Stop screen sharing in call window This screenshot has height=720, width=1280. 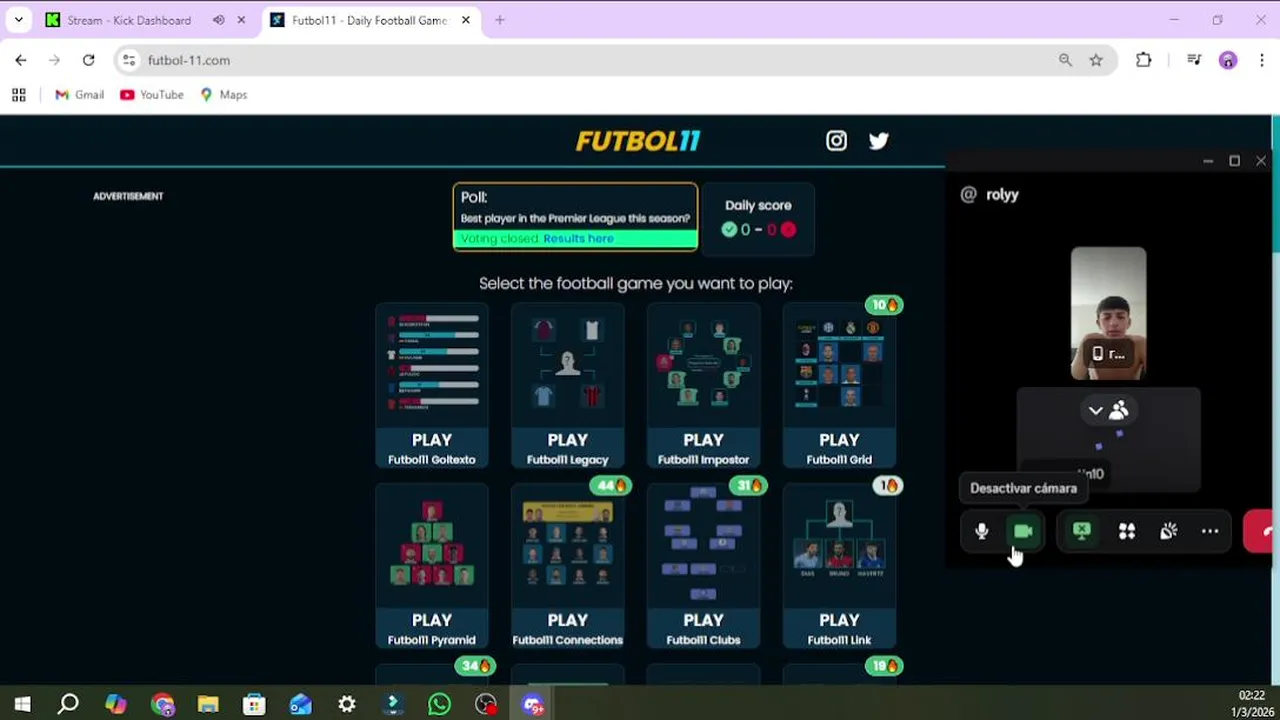point(1082,531)
